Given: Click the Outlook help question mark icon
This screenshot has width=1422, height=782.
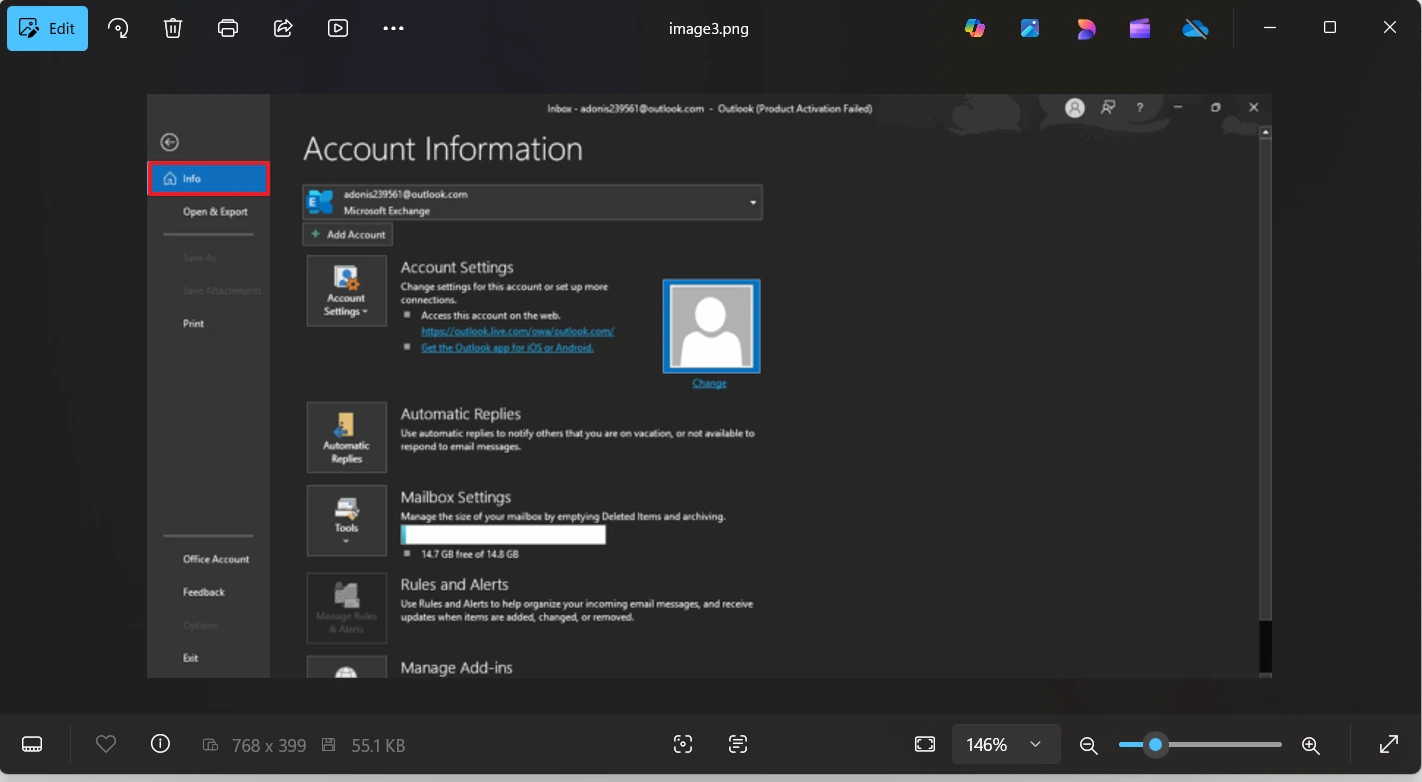Looking at the screenshot, I should coord(1139,108).
